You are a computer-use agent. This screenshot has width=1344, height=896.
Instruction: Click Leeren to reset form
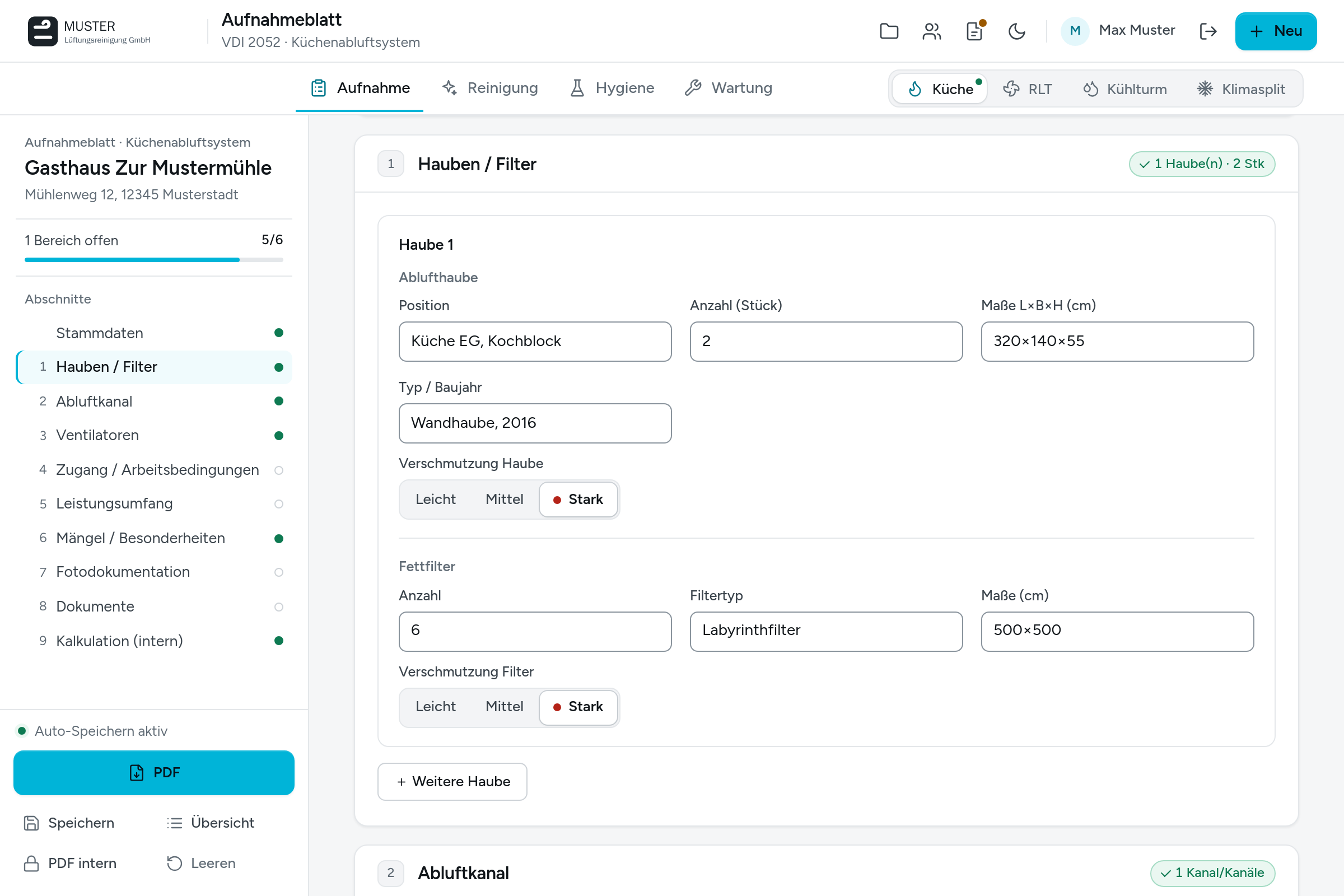tap(201, 863)
